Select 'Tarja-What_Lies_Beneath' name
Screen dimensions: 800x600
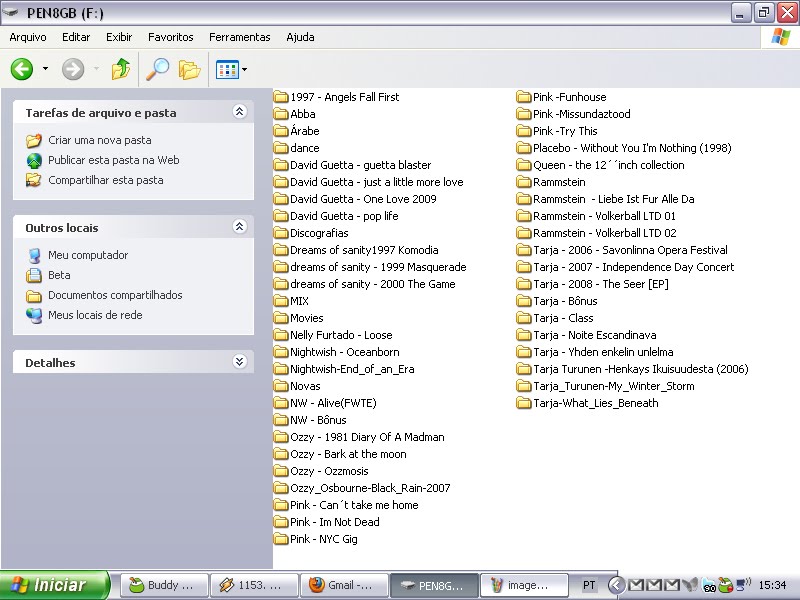595,403
